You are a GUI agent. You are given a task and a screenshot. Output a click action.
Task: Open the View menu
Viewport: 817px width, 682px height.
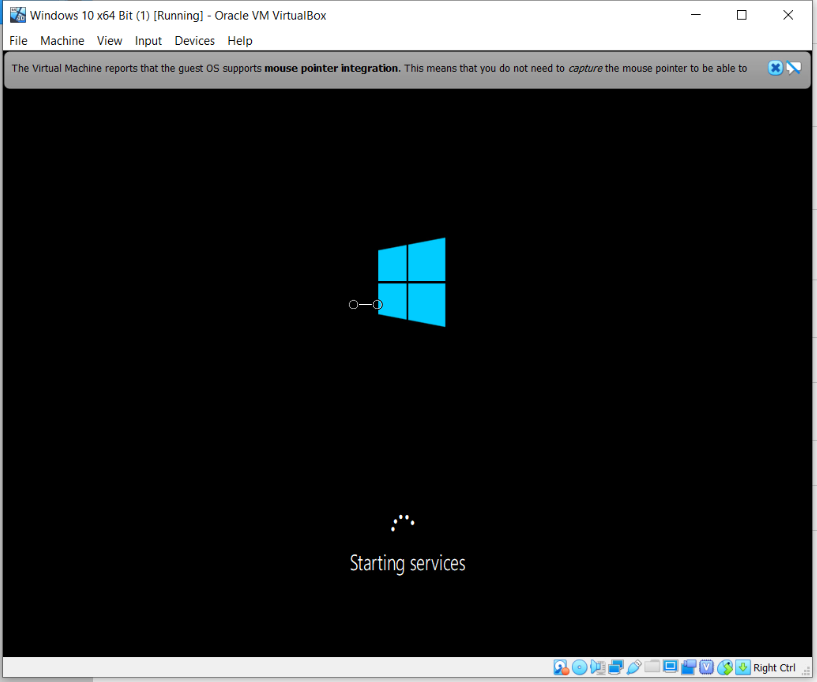click(x=109, y=41)
